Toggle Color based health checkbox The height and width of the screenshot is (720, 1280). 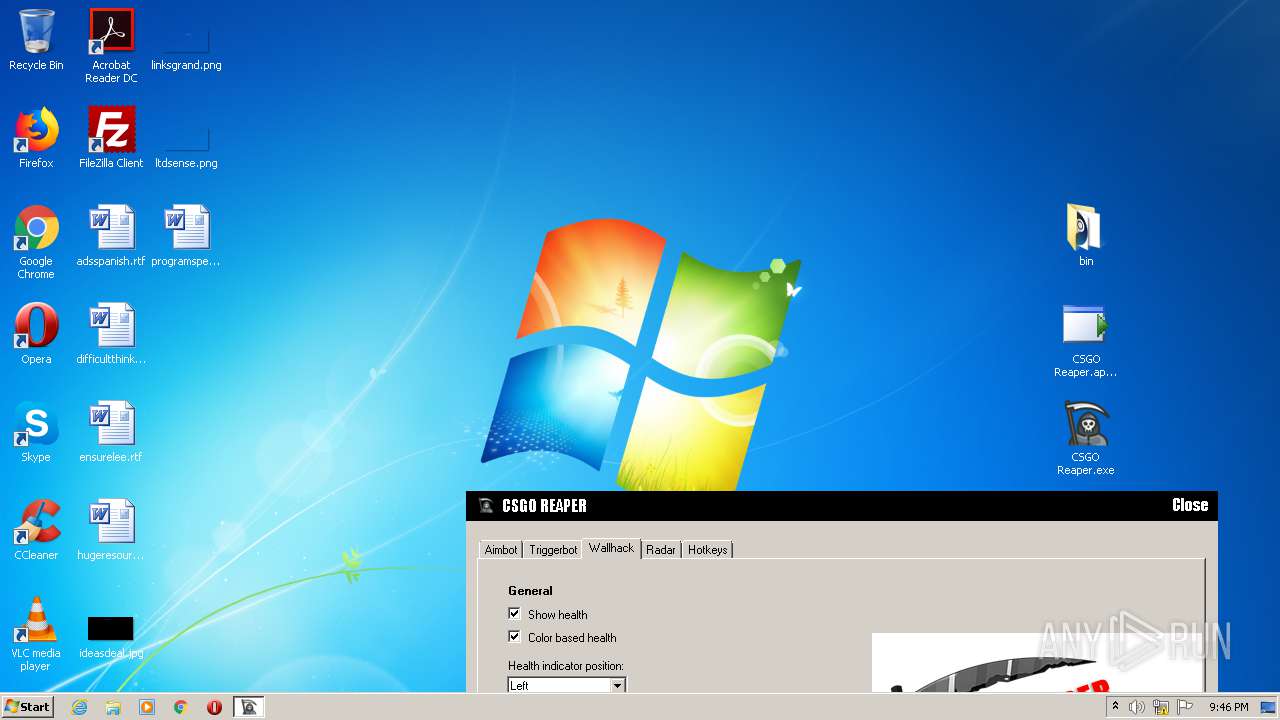tap(514, 637)
